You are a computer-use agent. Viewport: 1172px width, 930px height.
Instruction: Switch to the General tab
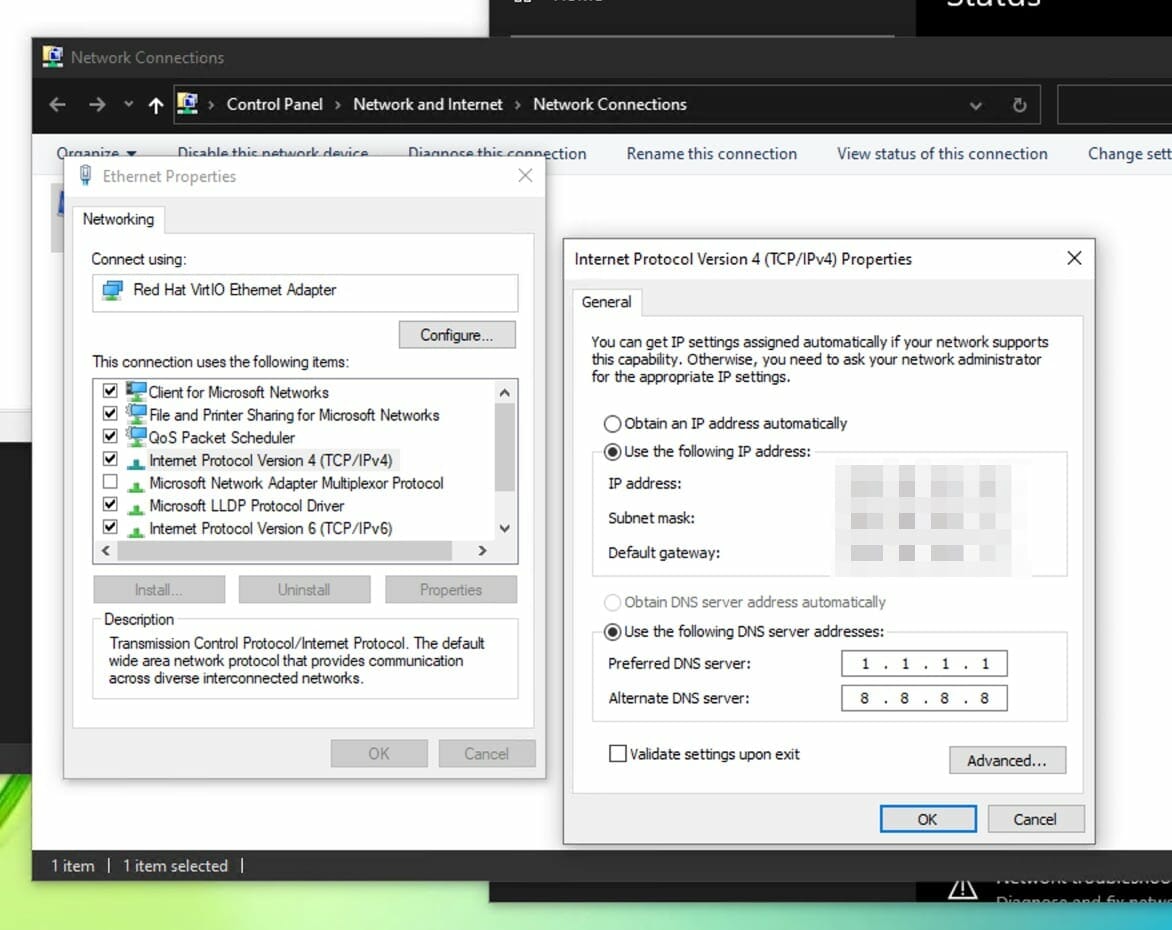(x=606, y=302)
